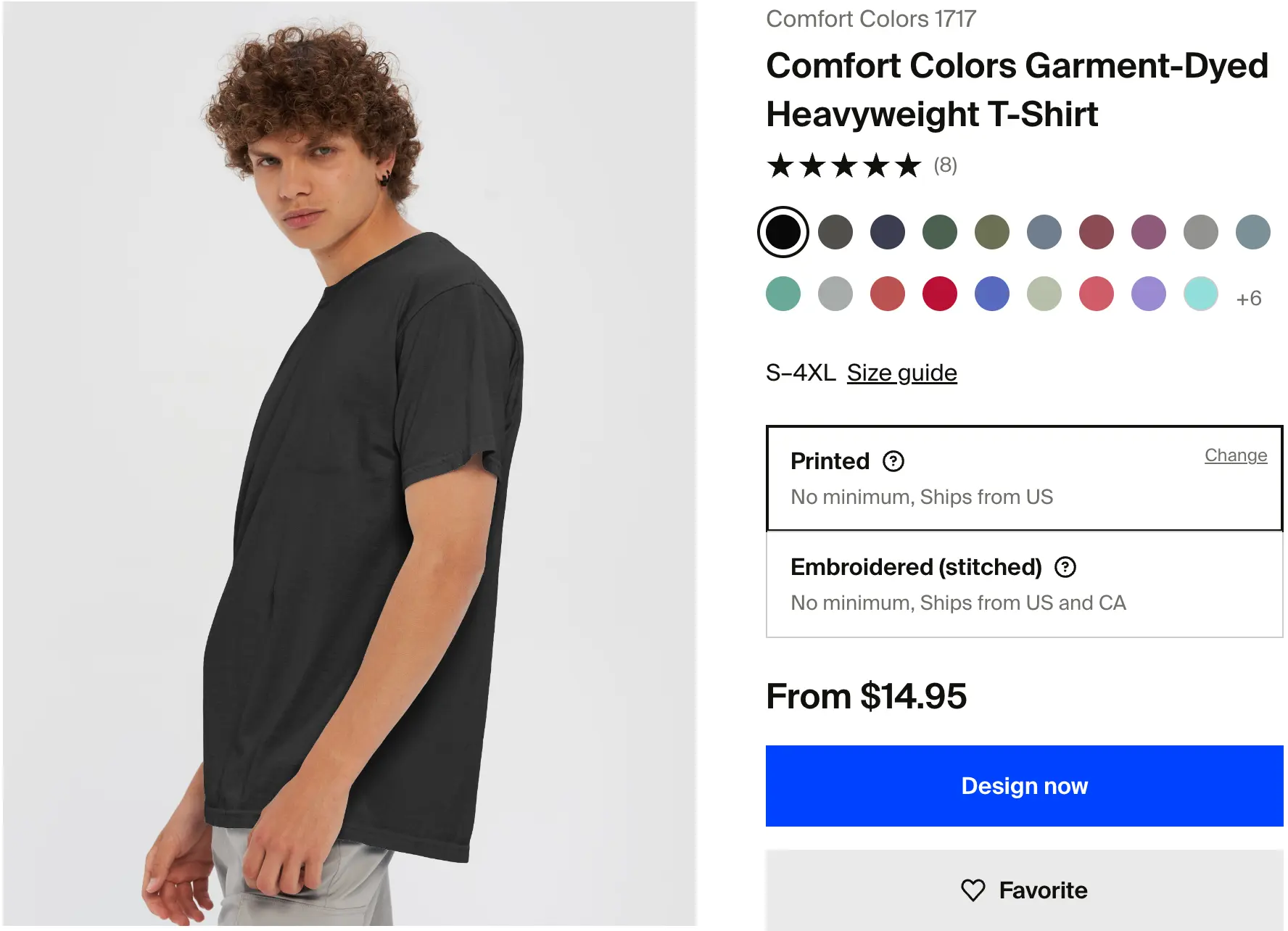Pick the navy blue color swatch
Viewport: 1288px width, 931px height.
tap(888, 232)
